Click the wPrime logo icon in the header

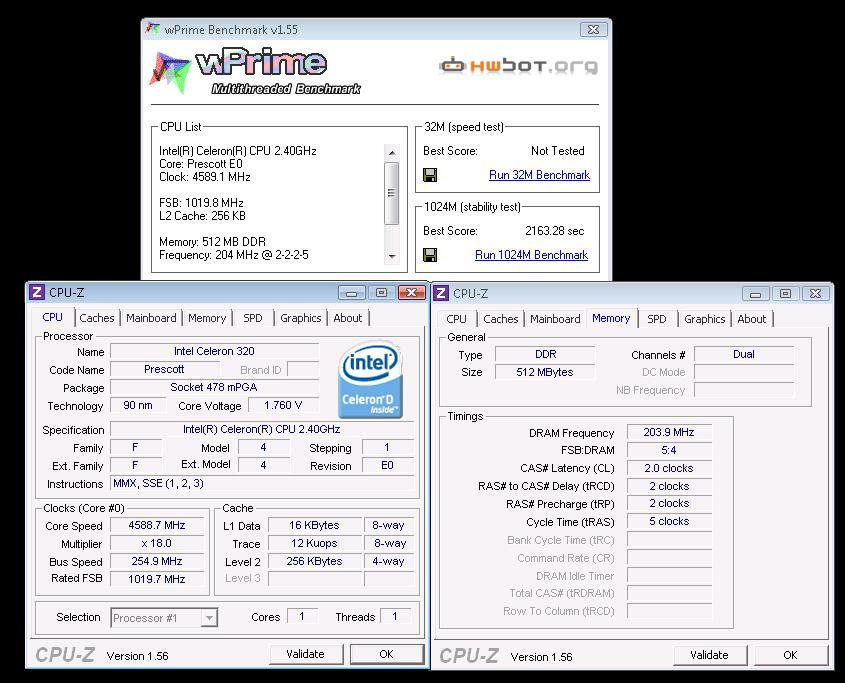[x=170, y=73]
